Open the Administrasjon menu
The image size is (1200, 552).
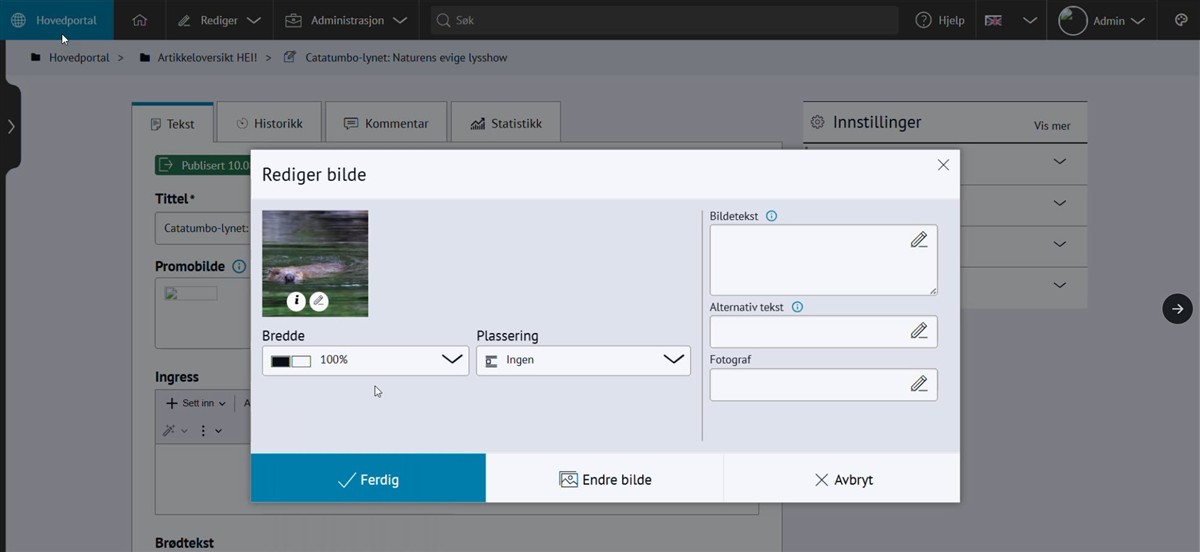[346, 20]
